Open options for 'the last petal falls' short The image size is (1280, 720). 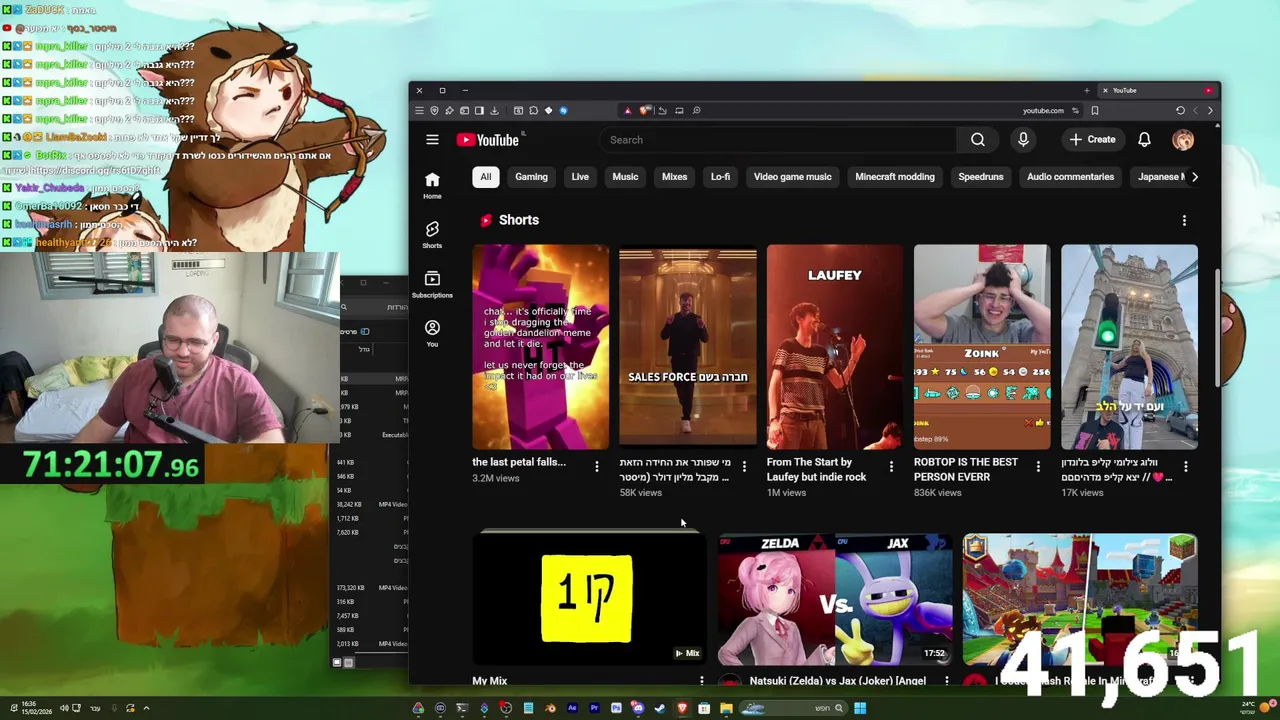click(x=596, y=466)
